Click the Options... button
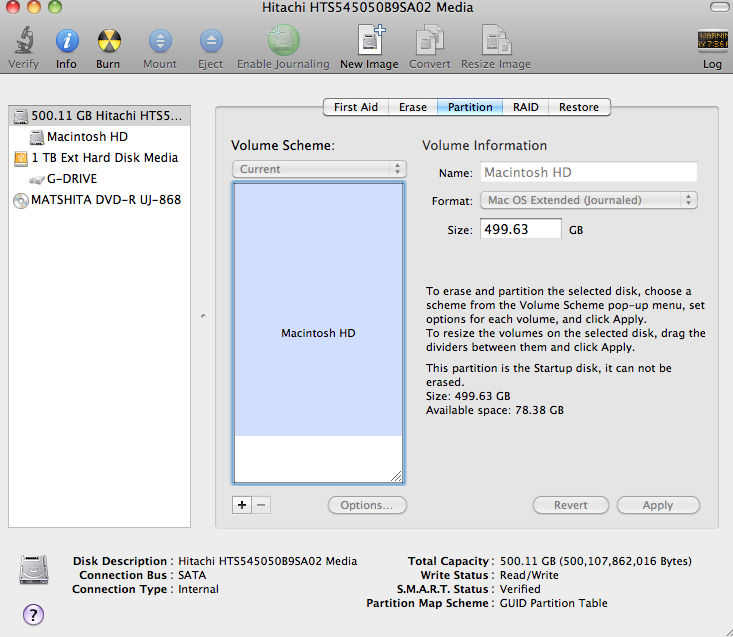The image size is (733, 637). [x=367, y=505]
